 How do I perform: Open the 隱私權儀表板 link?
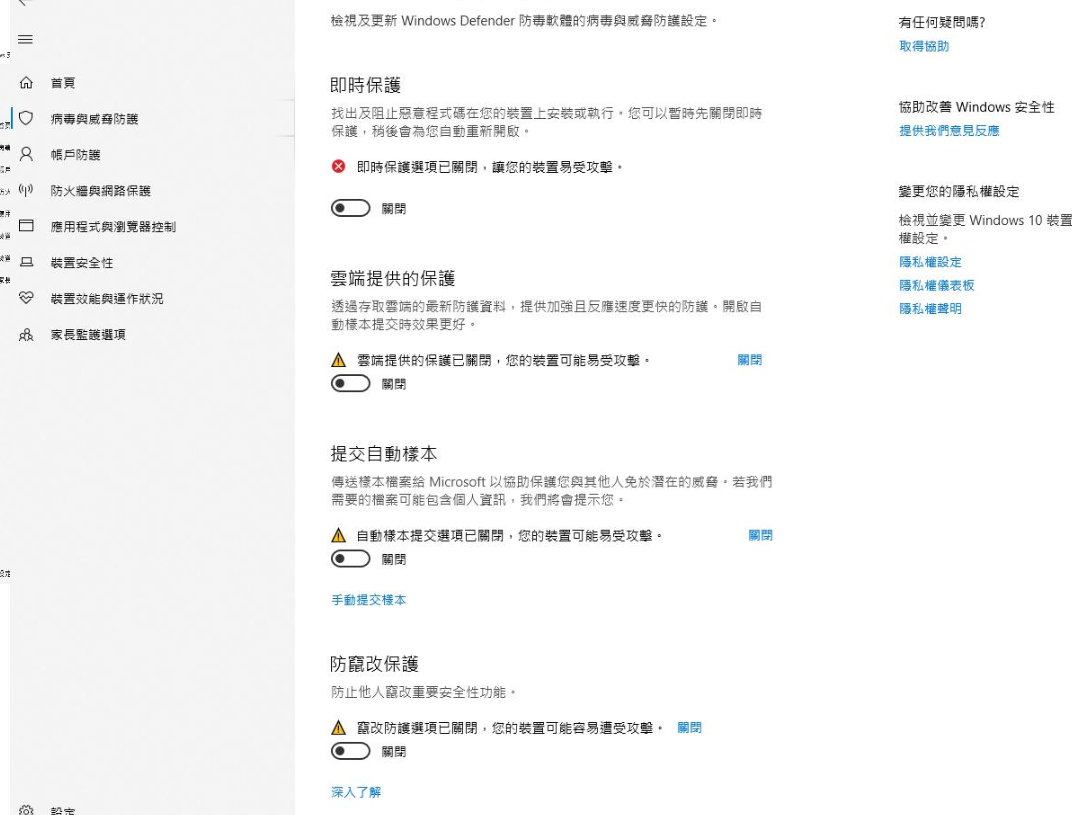(x=937, y=285)
